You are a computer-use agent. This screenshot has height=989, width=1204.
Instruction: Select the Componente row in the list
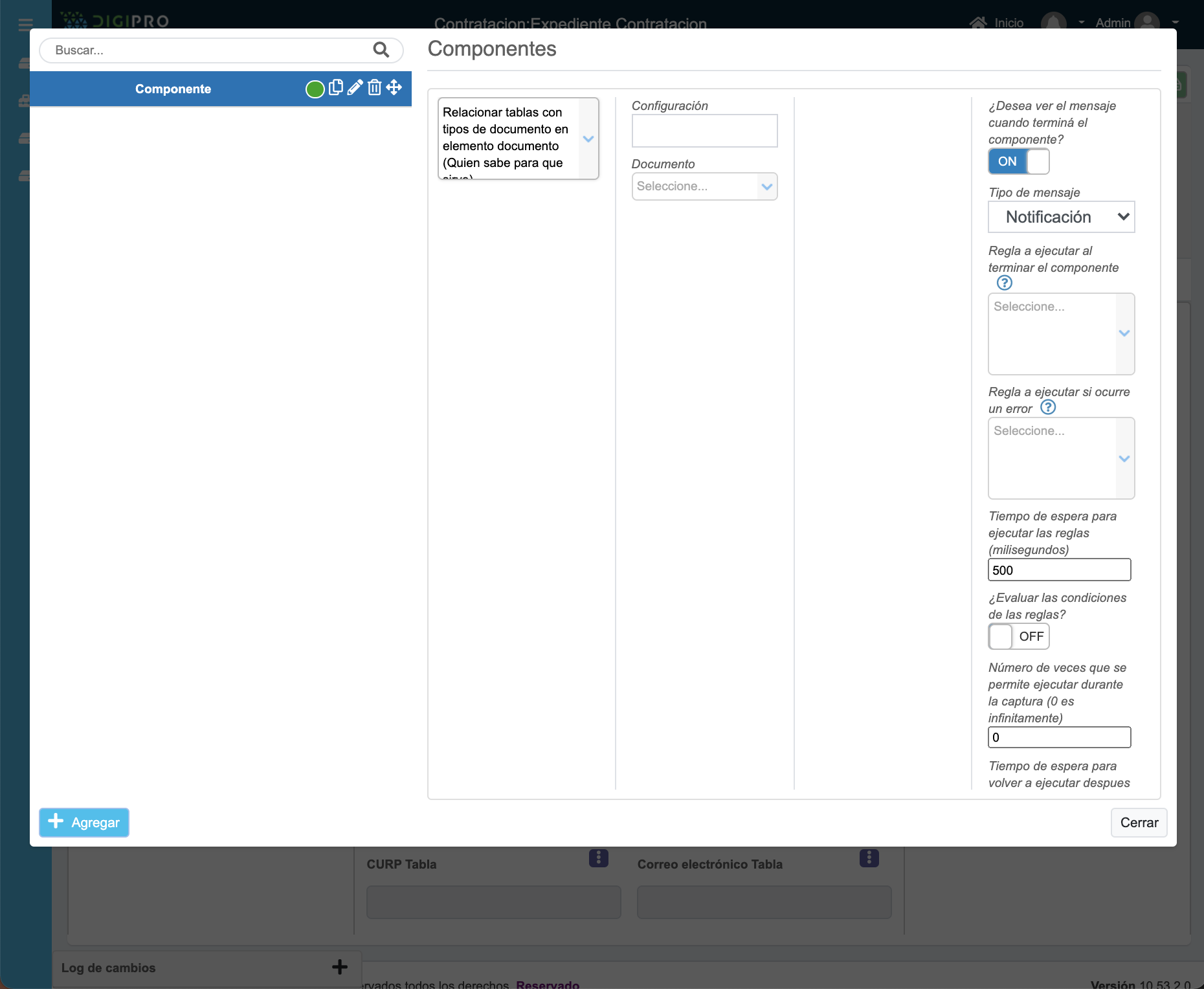pyautogui.click(x=173, y=89)
